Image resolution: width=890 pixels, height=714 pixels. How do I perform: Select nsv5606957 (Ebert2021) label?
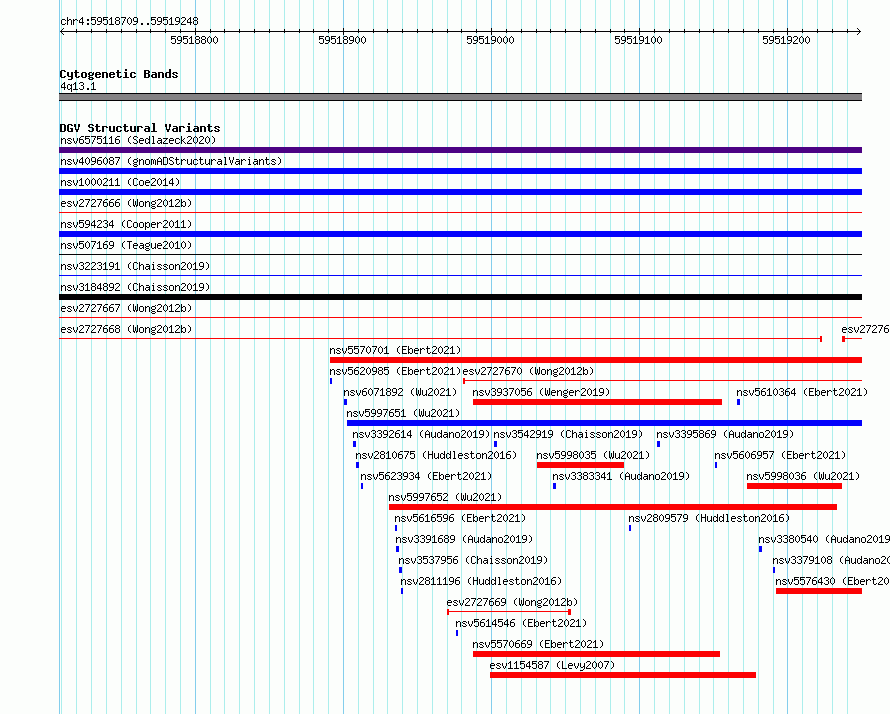[780, 455]
